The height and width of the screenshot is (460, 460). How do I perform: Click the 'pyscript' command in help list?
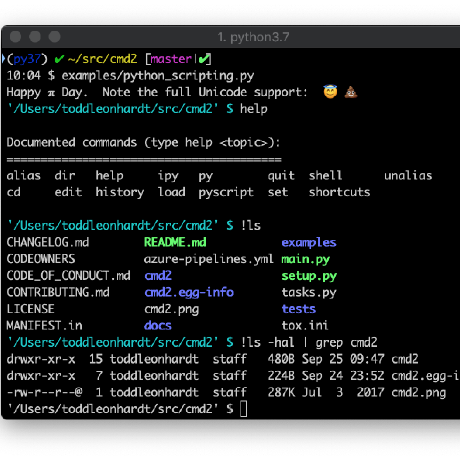pos(226,192)
